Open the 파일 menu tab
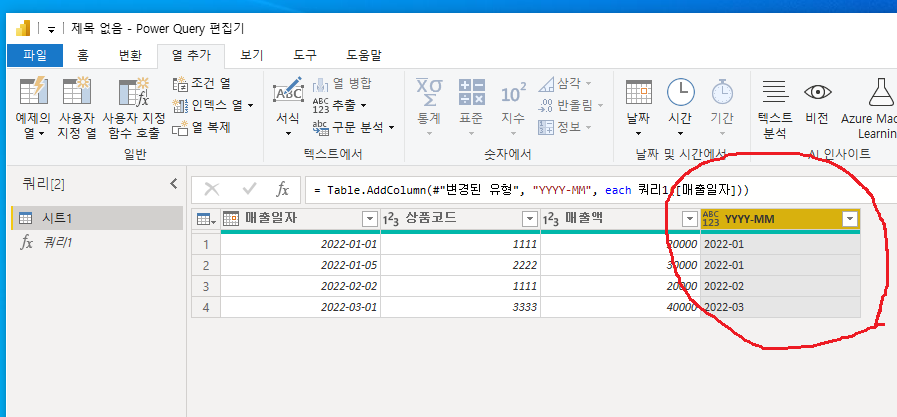 click(35, 56)
